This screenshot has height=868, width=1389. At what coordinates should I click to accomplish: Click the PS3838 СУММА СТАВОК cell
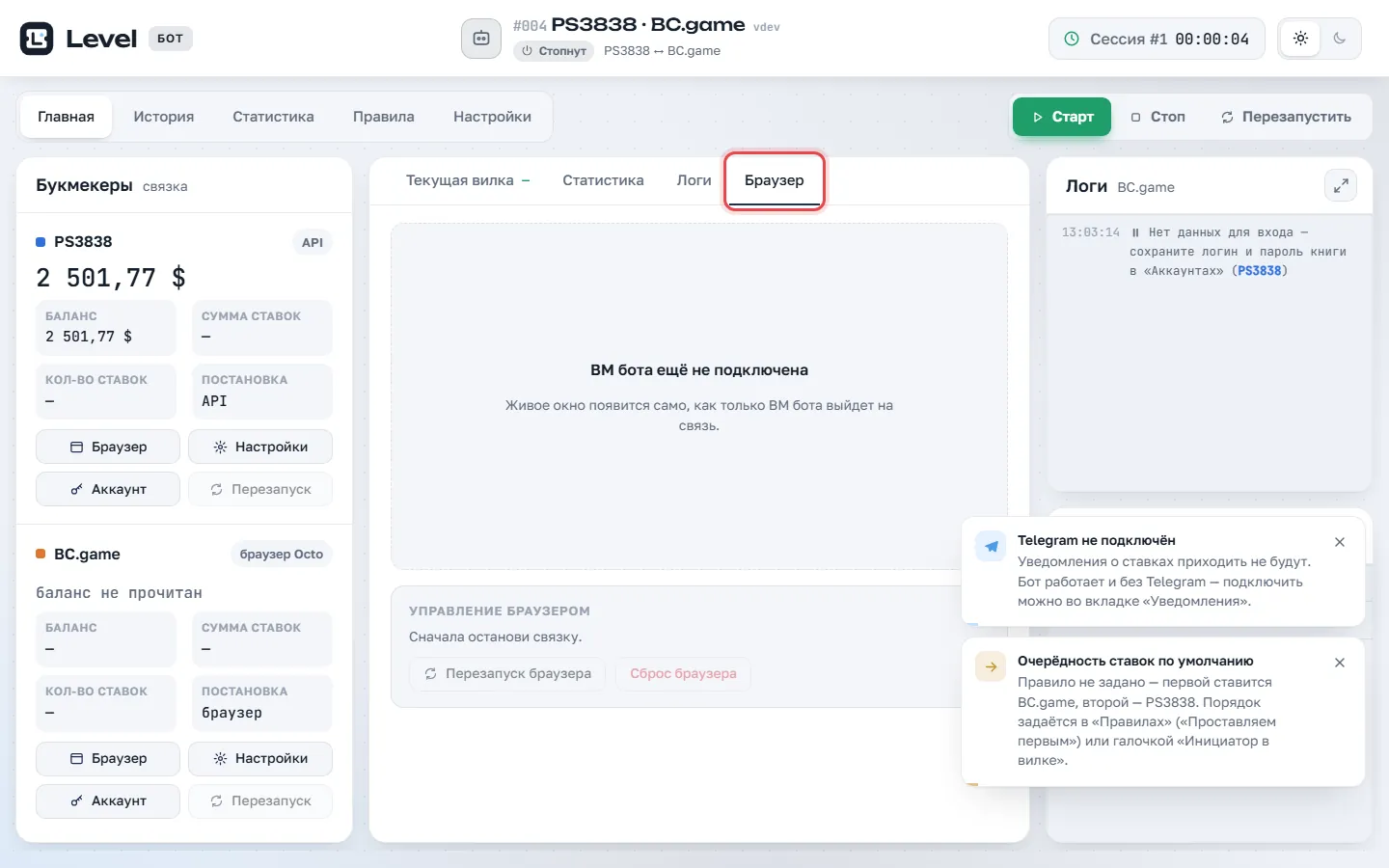262,327
